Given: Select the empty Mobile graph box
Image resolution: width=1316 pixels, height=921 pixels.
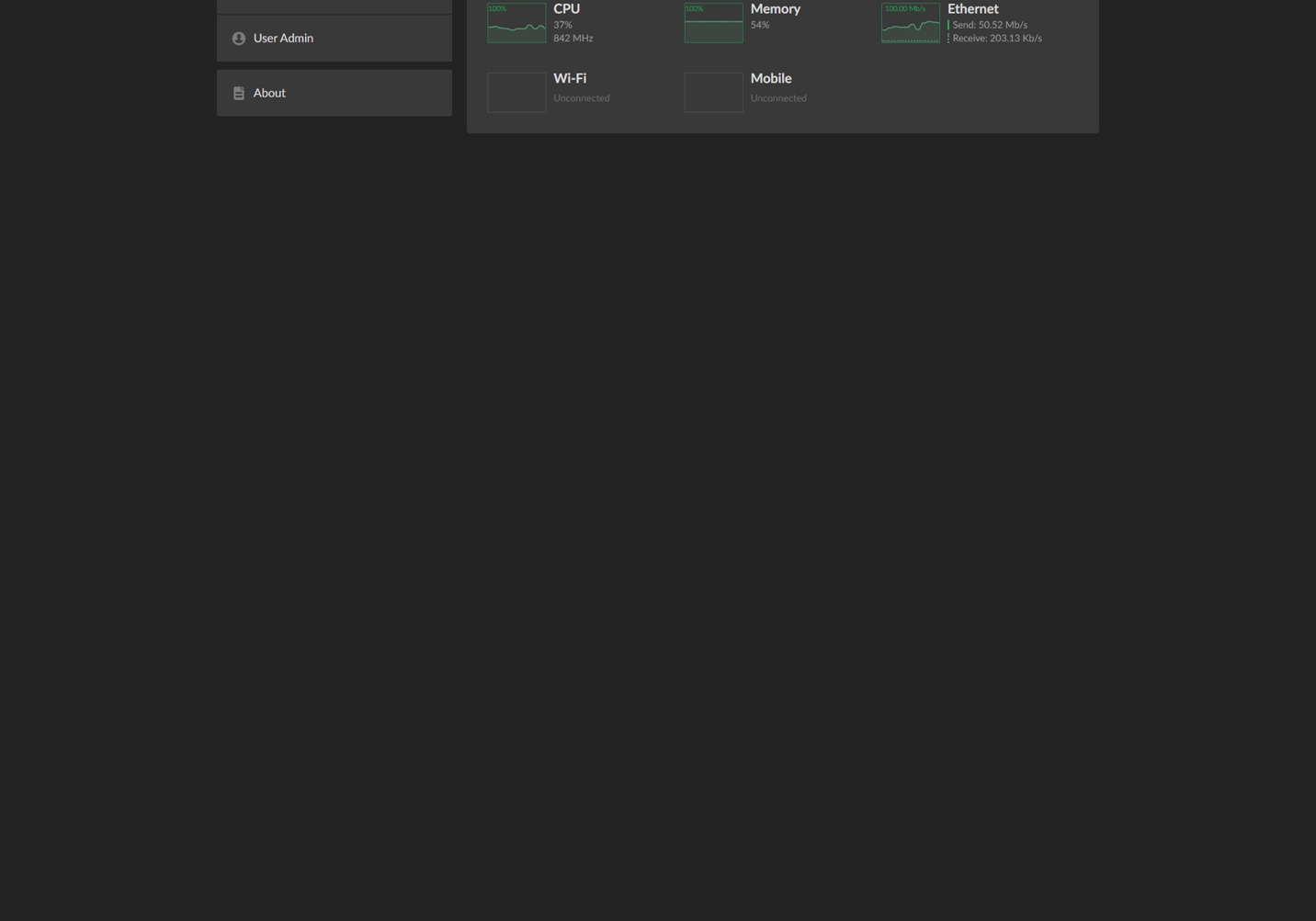Looking at the screenshot, I should [713, 92].
